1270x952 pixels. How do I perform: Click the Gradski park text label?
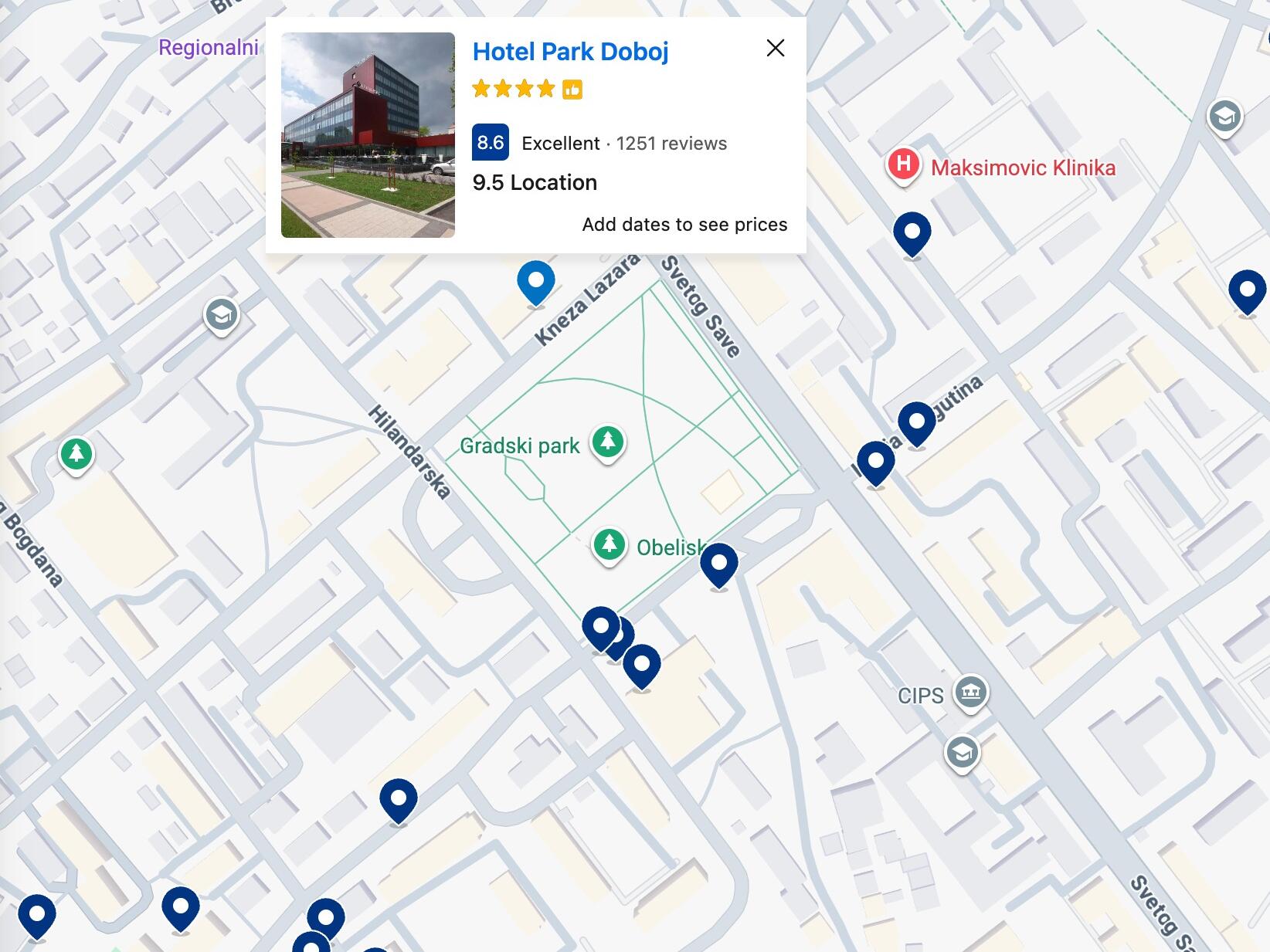pos(520,446)
